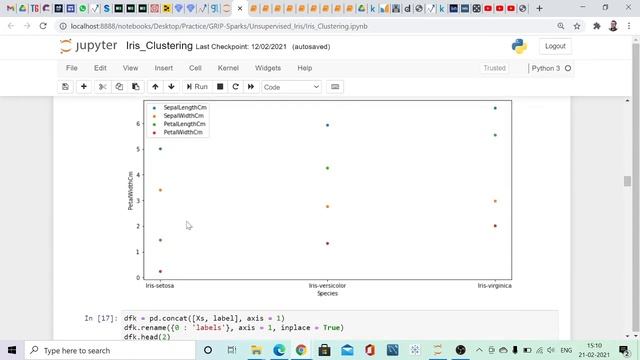Click the Logout button
Viewport: 640px width, 360px height.
click(x=555, y=46)
